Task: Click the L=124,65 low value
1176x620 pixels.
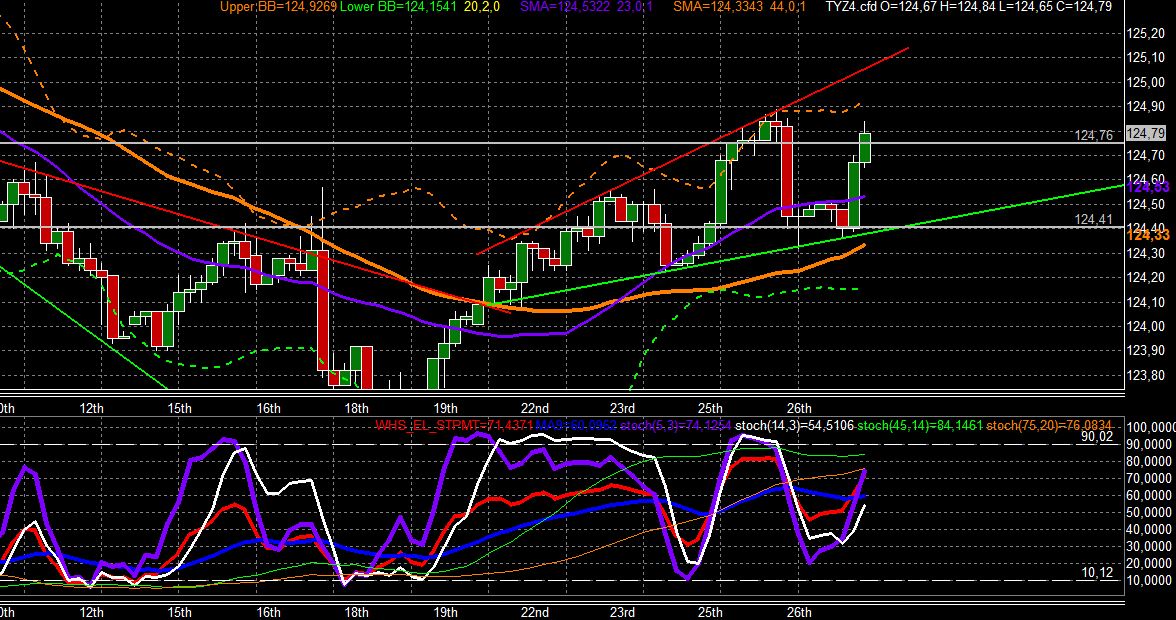Action: [x=1028, y=7]
